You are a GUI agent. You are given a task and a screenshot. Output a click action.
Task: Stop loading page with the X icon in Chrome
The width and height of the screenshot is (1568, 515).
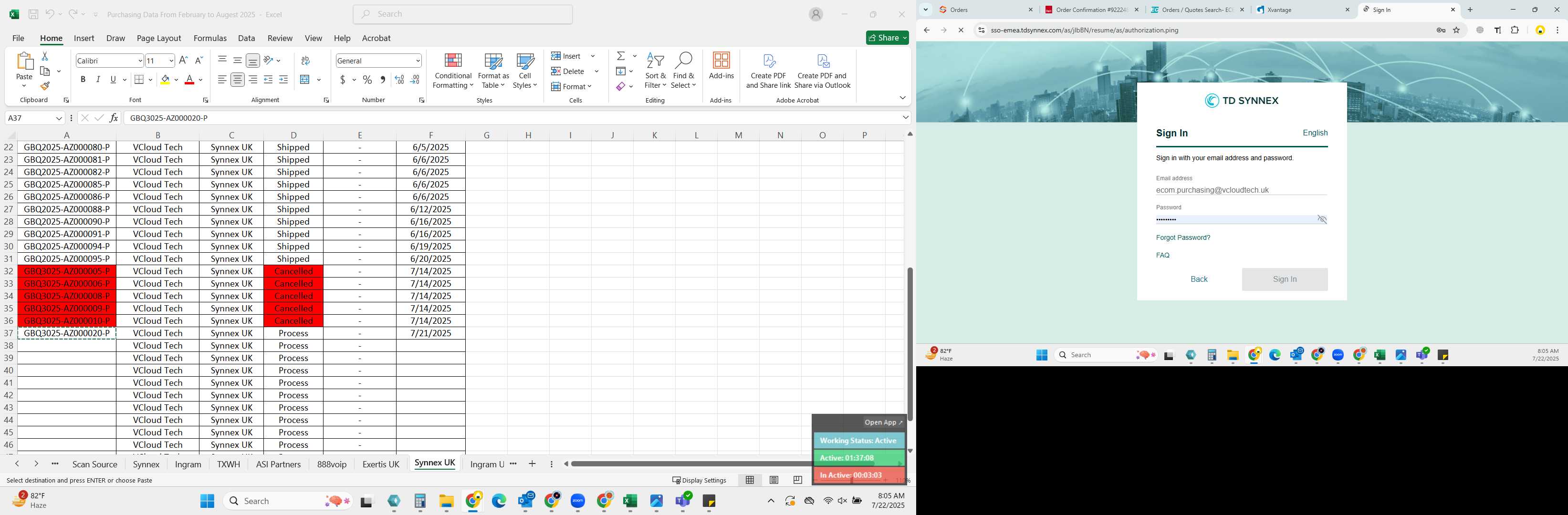tap(961, 30)
